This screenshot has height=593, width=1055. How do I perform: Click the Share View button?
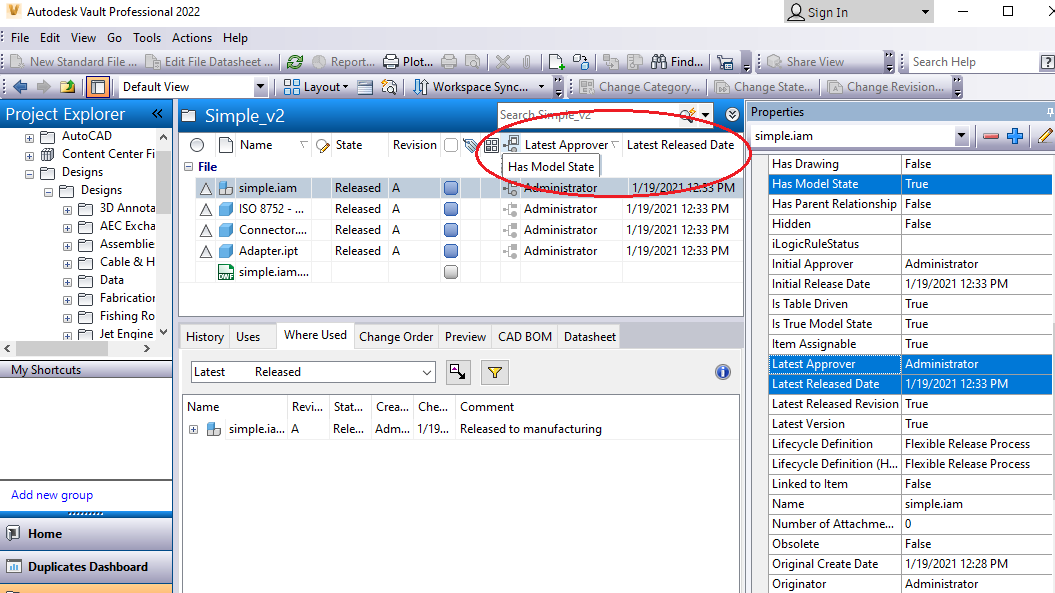tap(805, 62)
